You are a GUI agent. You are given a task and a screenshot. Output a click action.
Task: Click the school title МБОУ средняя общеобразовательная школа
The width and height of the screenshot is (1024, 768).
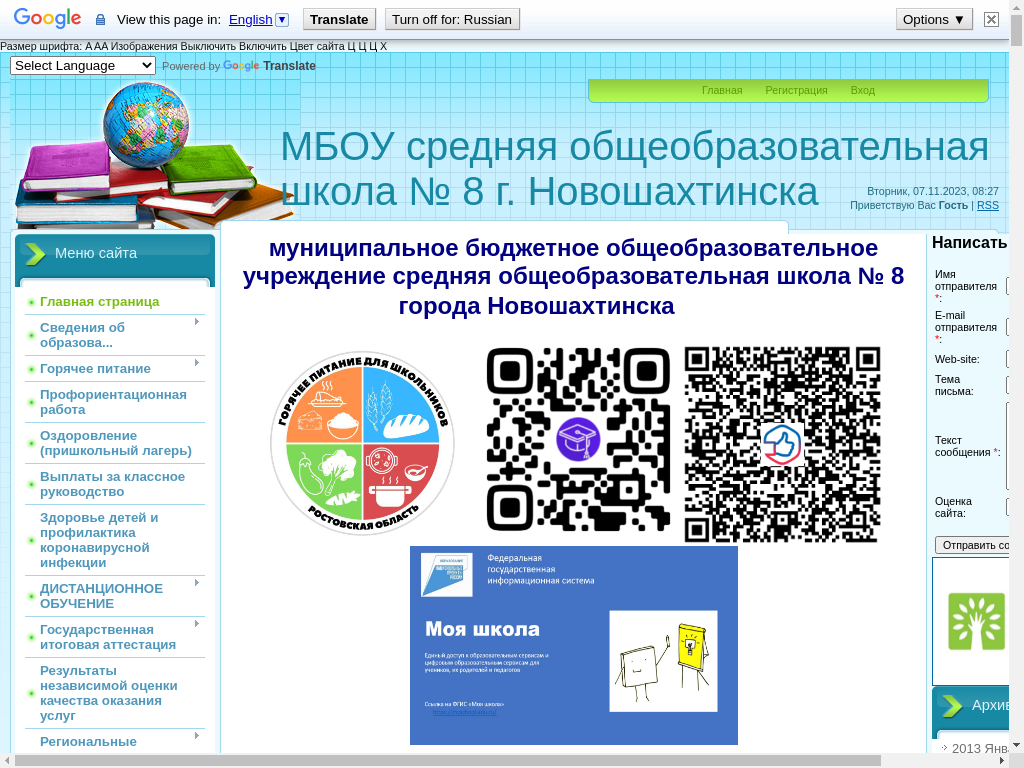pyautogui.click(x=633, y=168)
